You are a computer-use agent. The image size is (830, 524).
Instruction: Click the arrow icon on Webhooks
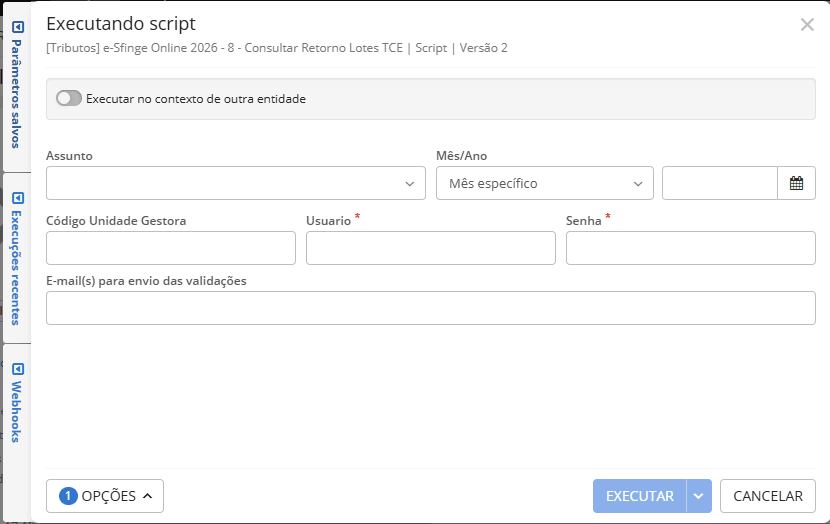pyautogui.click(x=17, y=368)
